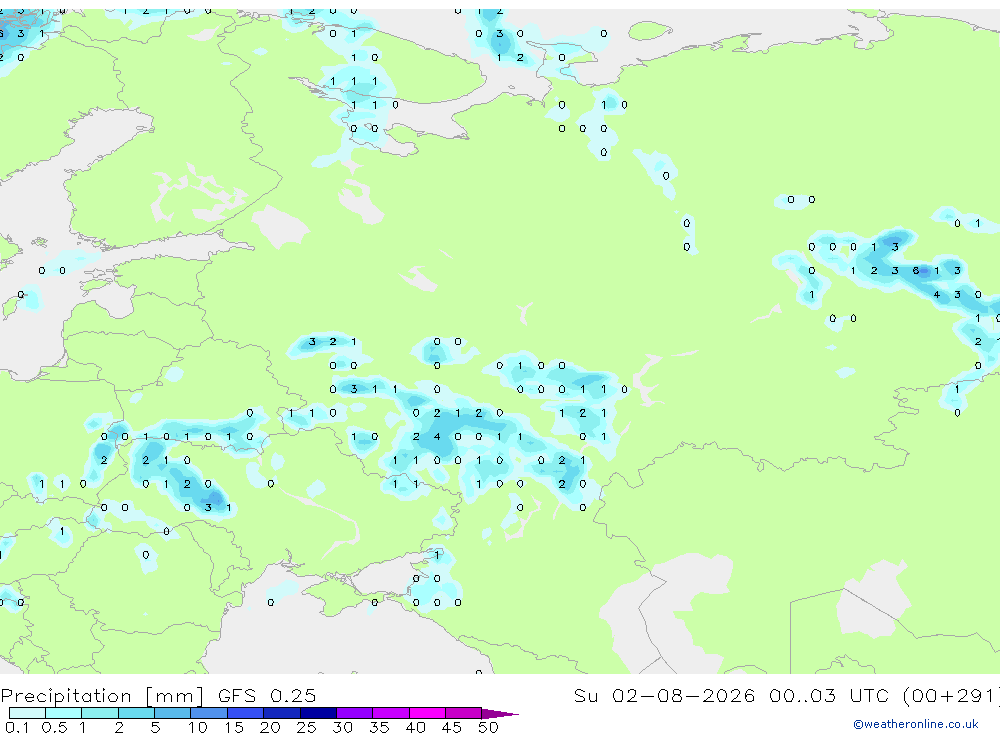The height and width of the screenshot is (733, 1000).
Task: Click Lake Ladoga on the map
Action: 279,225
